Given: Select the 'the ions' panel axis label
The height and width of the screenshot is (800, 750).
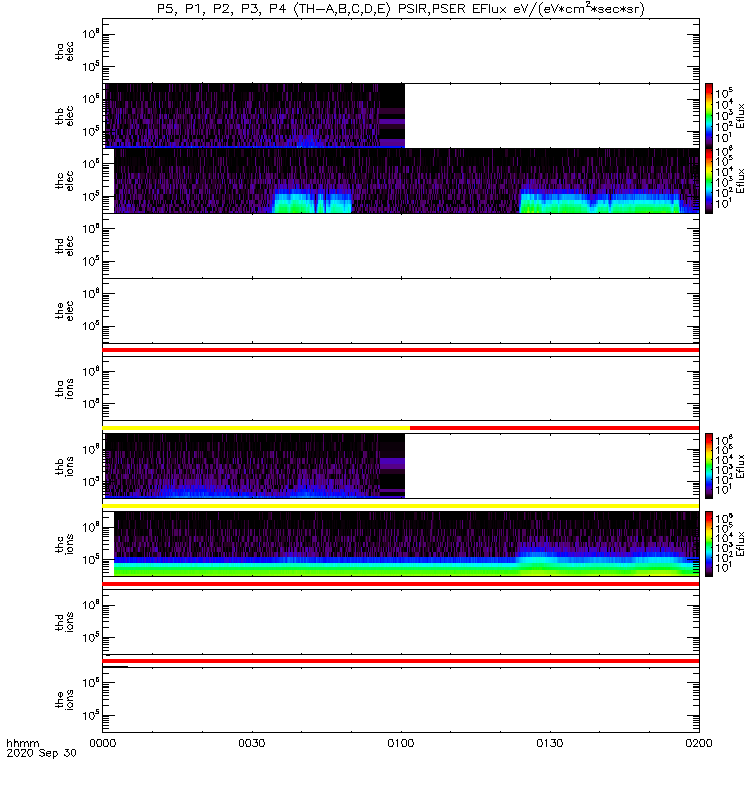Looking at the screenshot, I should 65,699.
